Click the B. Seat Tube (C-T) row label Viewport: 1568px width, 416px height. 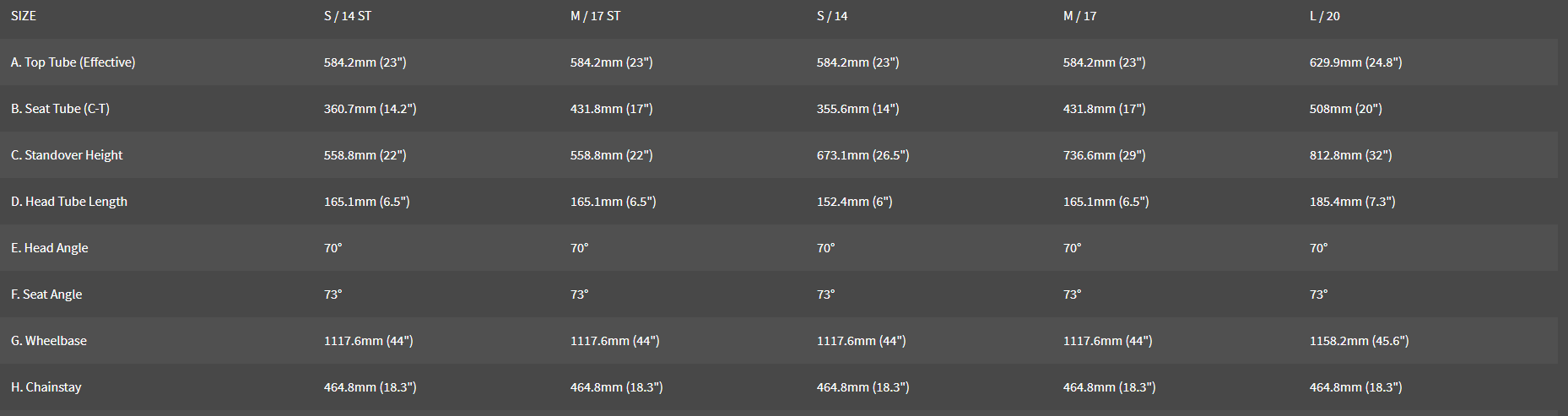[61, 109]
